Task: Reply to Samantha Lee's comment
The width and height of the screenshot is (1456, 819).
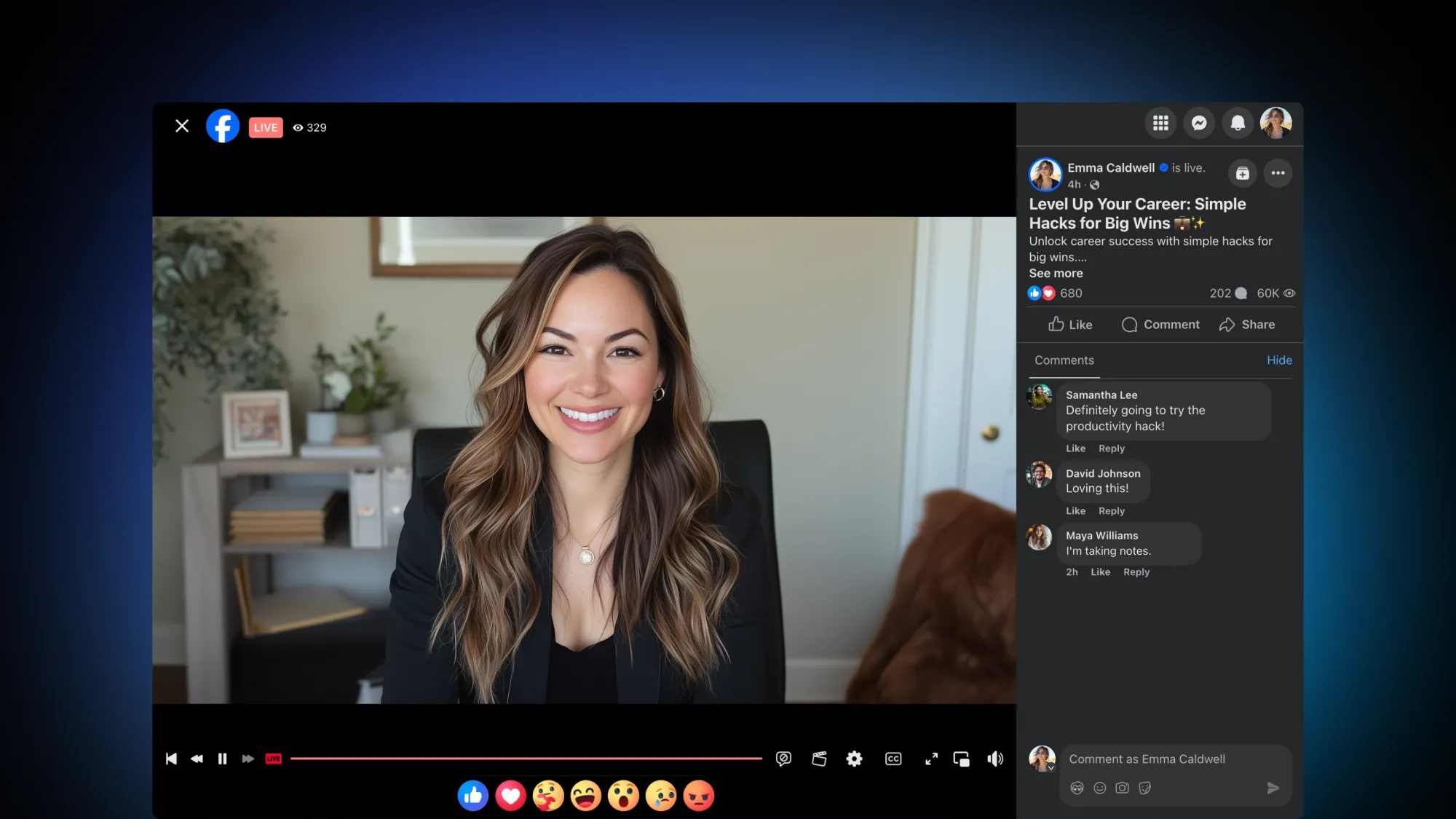Action: click(1111, 448)
